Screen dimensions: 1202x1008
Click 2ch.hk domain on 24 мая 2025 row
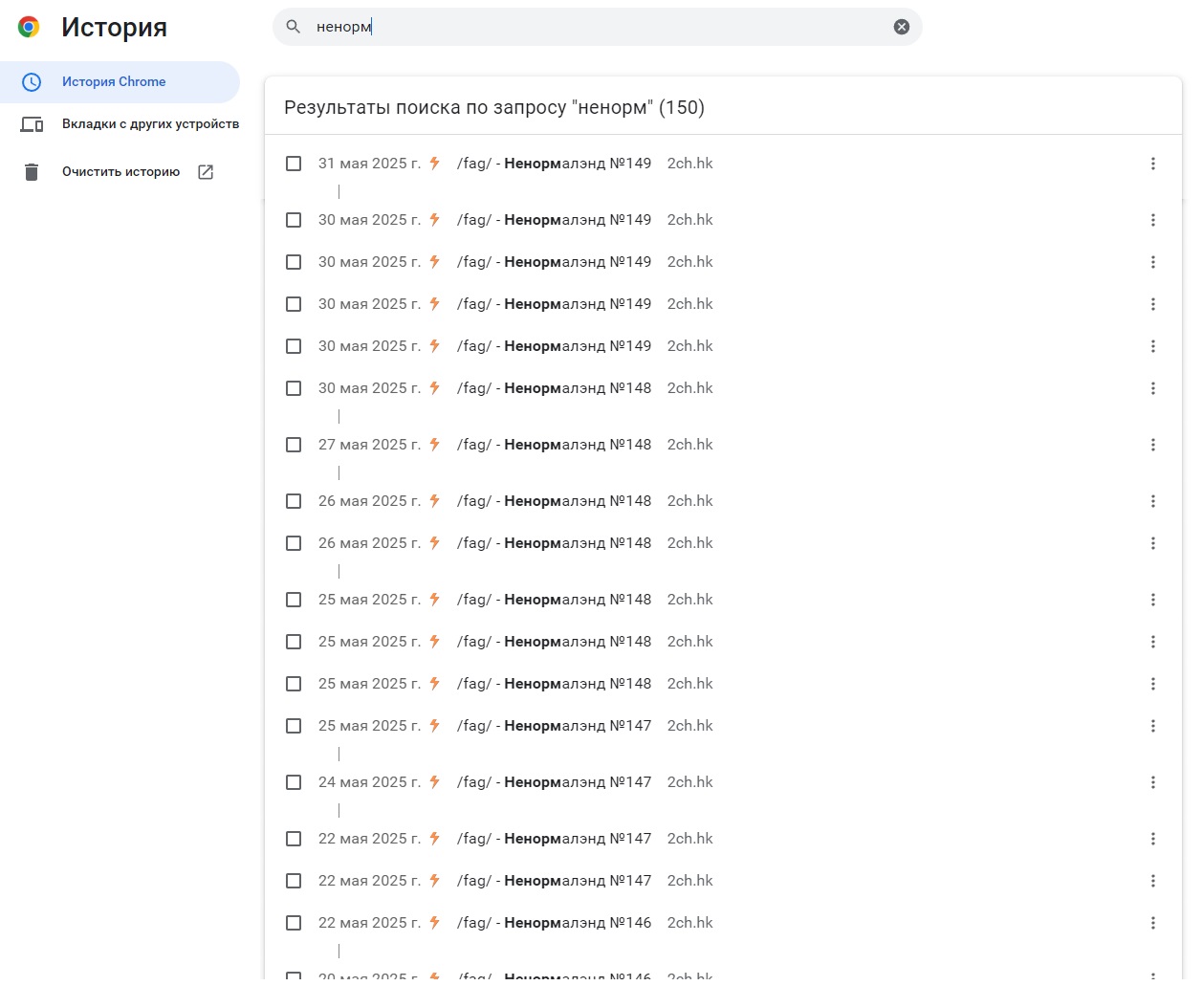point(690,782)
